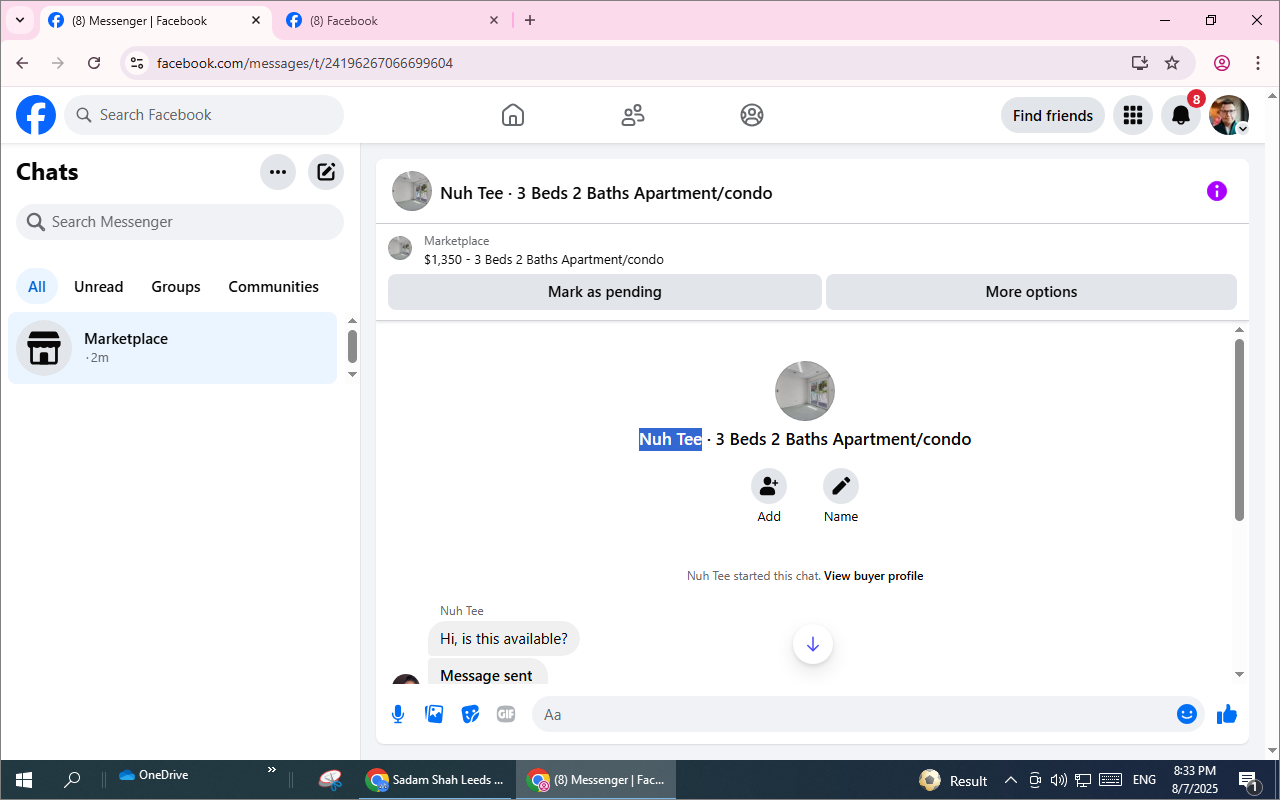Image resolution: width=1280 pixels, height=800 pixels.
Task: Click the Find friends button
Action: click(1053, 115)
